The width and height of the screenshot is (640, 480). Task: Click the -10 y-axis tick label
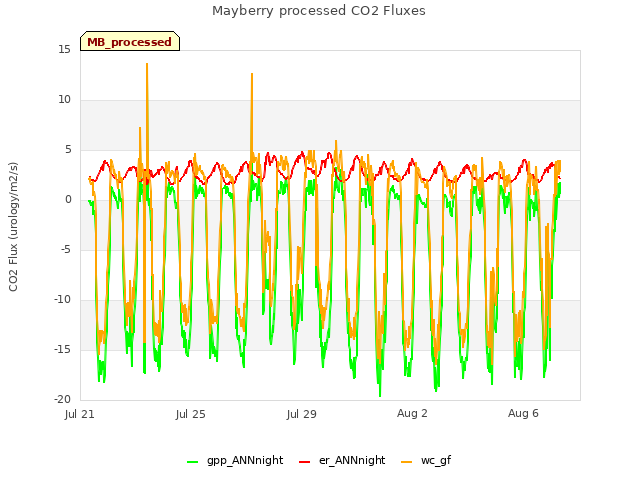coord(62,300)
